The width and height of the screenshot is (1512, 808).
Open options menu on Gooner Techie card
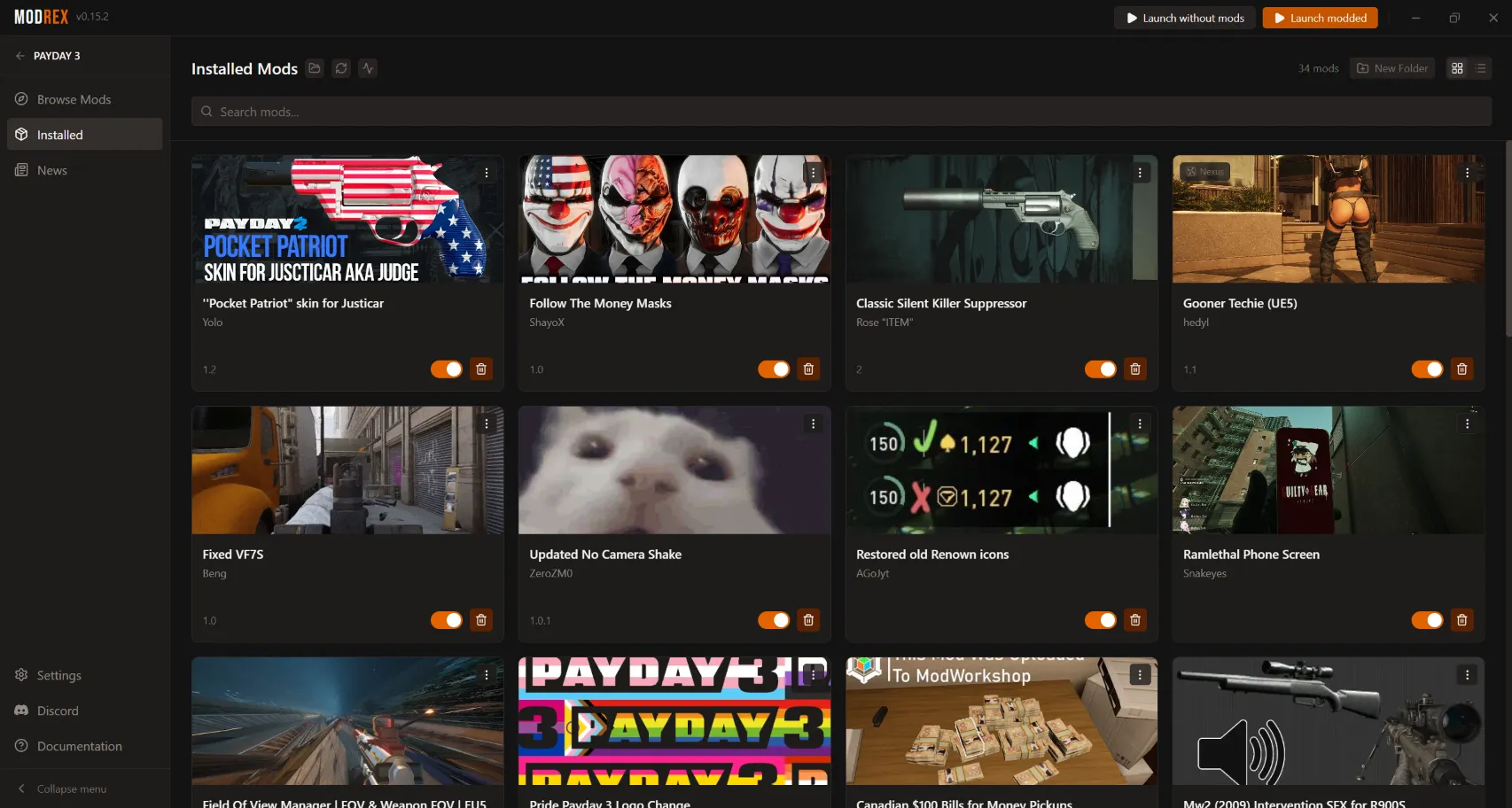[x=1468, y=173]
